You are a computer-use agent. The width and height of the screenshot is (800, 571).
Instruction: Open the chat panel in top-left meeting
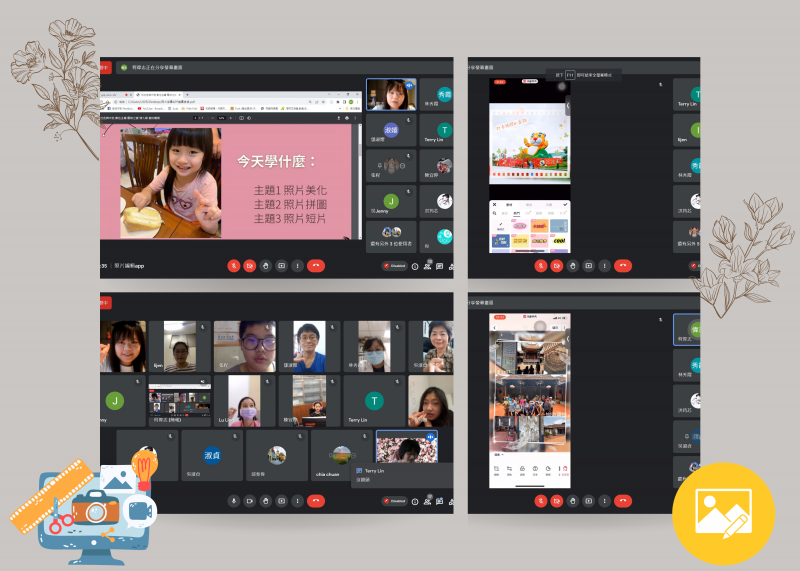[439, 266]
